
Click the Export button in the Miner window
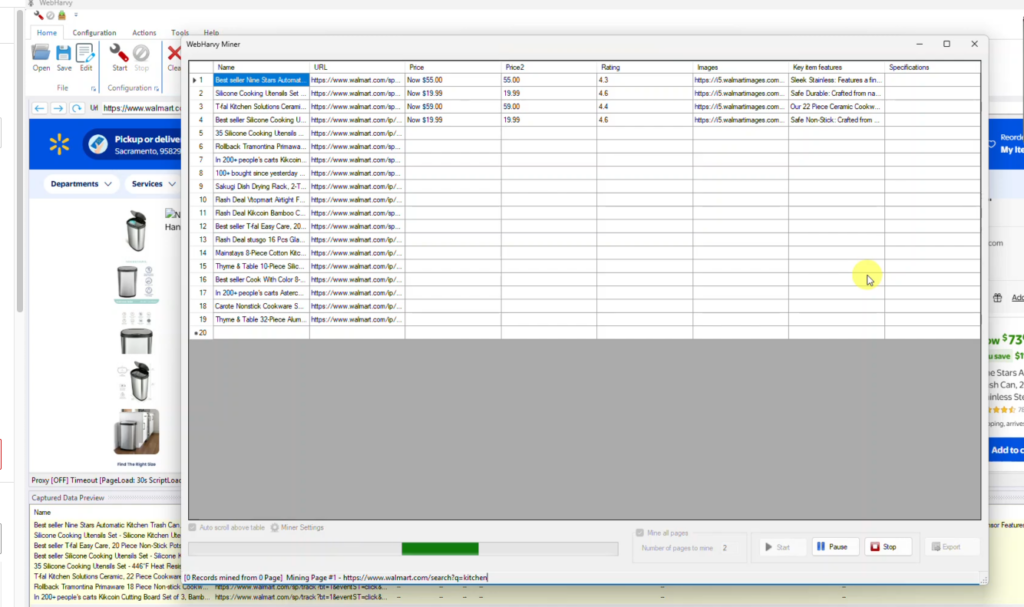(x=950, y=546)
